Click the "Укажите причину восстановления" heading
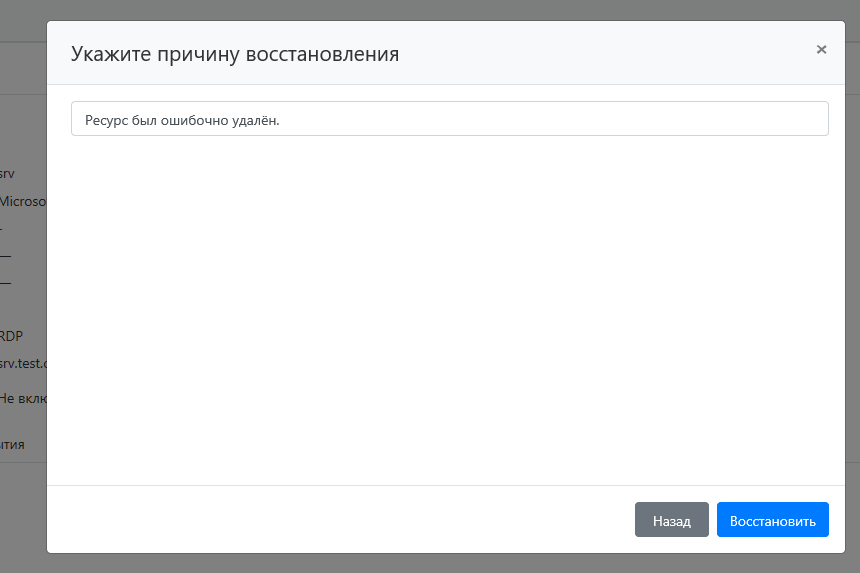860x573 pixels. [x=235, y=54]
